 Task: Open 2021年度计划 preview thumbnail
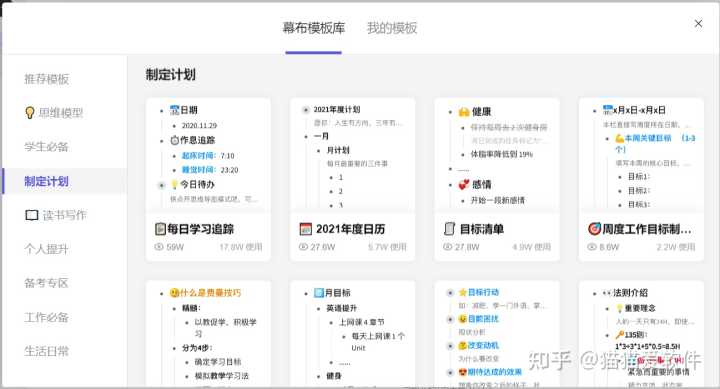[x=352, y=155]
